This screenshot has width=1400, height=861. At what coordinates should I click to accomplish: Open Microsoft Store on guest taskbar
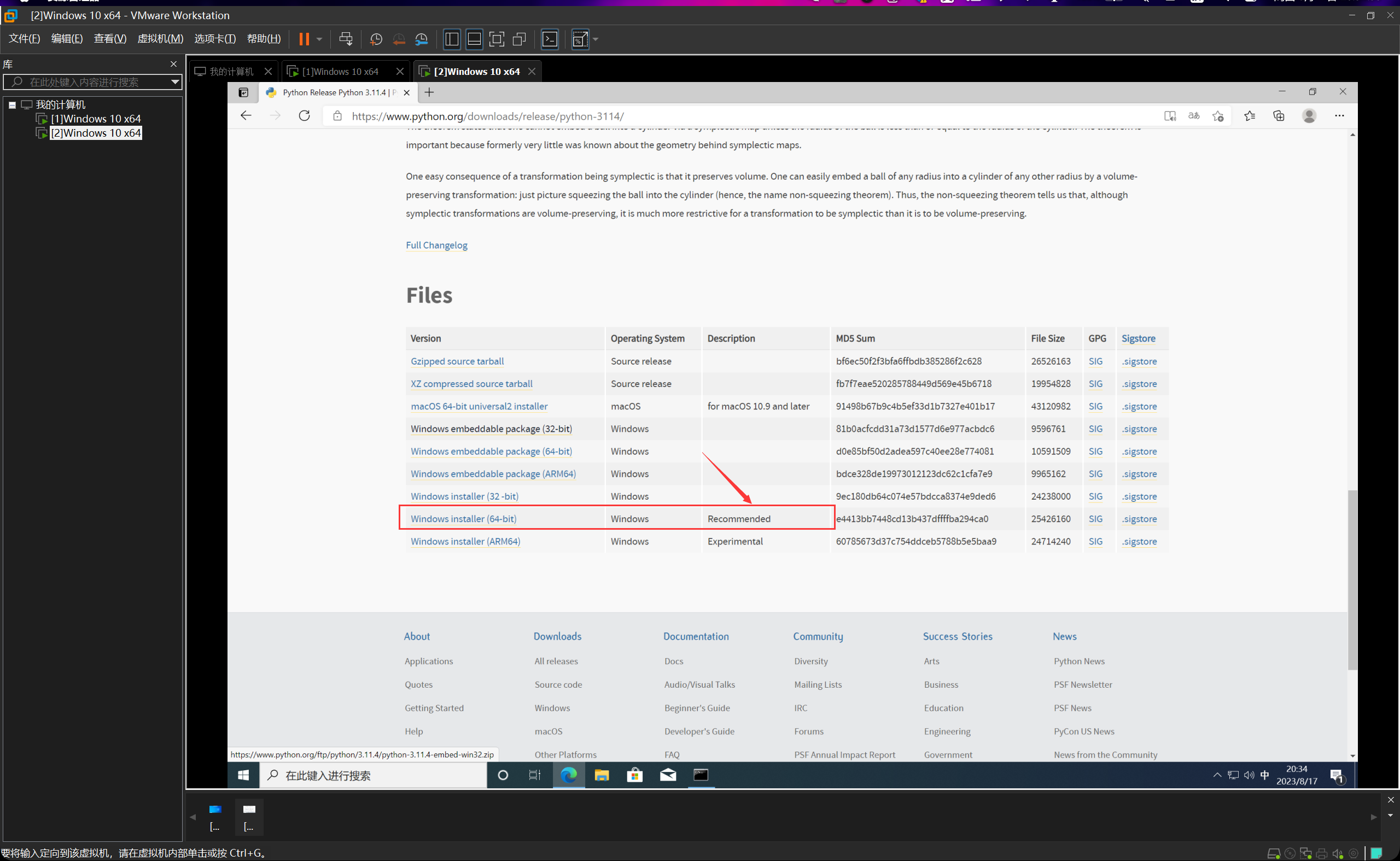634,775
